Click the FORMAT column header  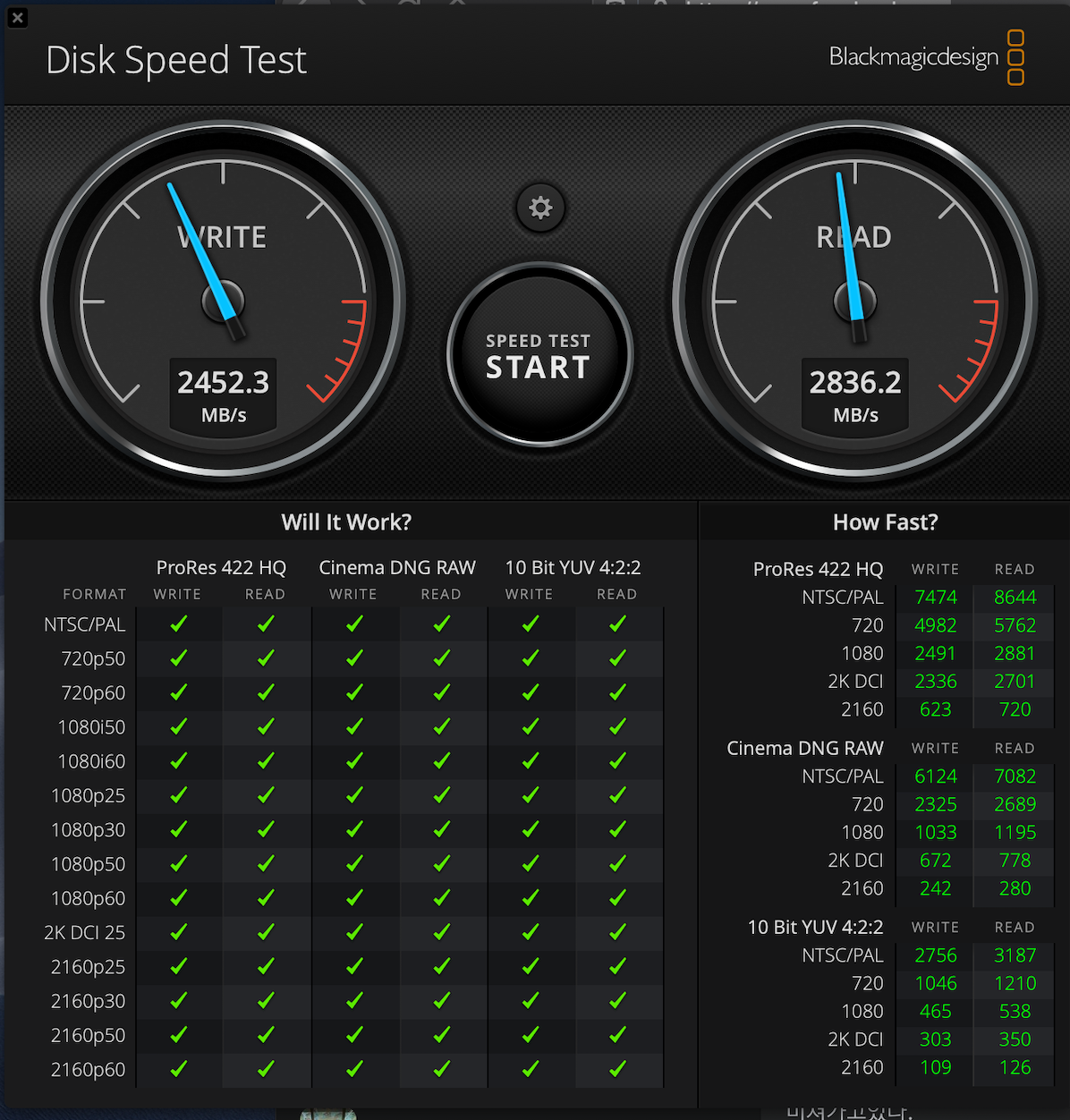pos(95,594)
